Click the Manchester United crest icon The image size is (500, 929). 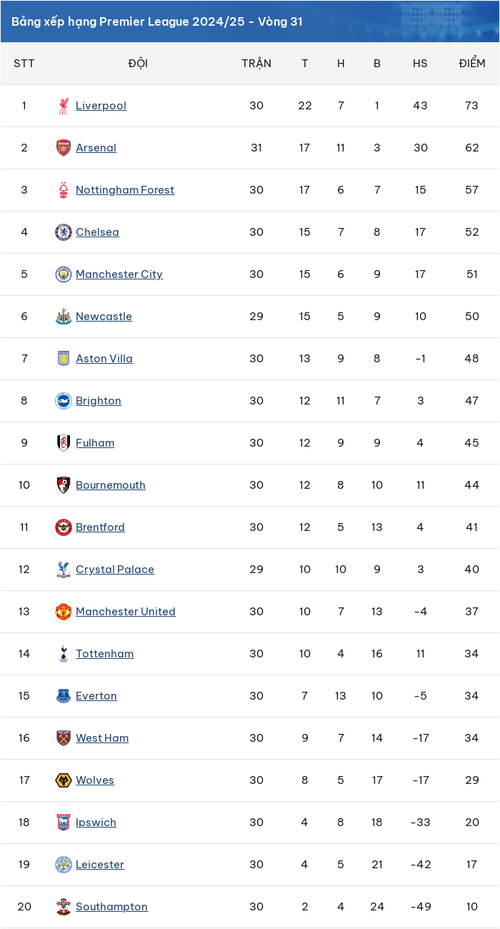(63, 611)
